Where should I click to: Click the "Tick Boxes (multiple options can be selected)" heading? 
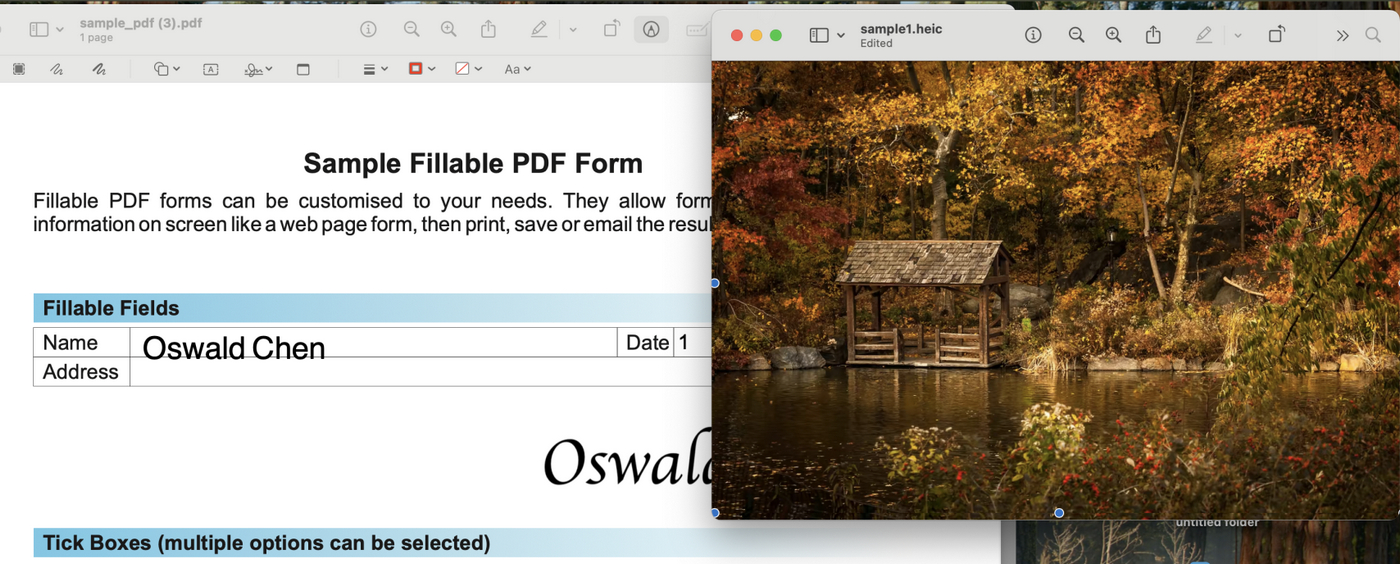[266, 543]
